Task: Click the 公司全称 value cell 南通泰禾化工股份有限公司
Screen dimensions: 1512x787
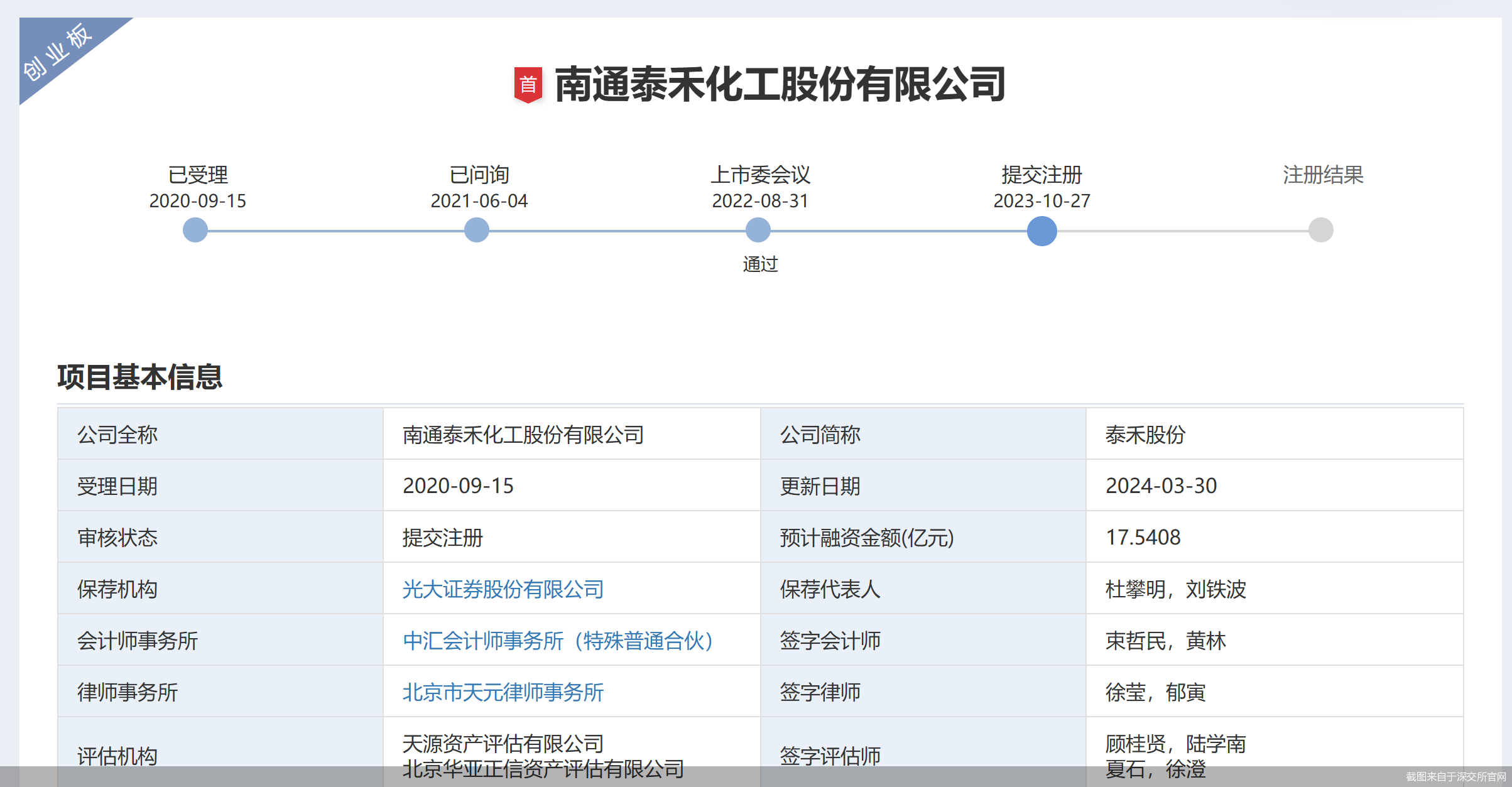Action: point(572,434)
